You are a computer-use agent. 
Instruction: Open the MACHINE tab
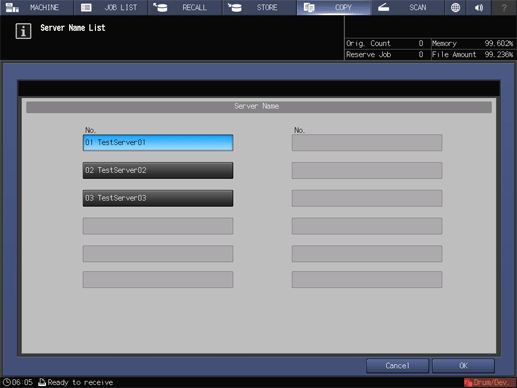pos(37,7)
